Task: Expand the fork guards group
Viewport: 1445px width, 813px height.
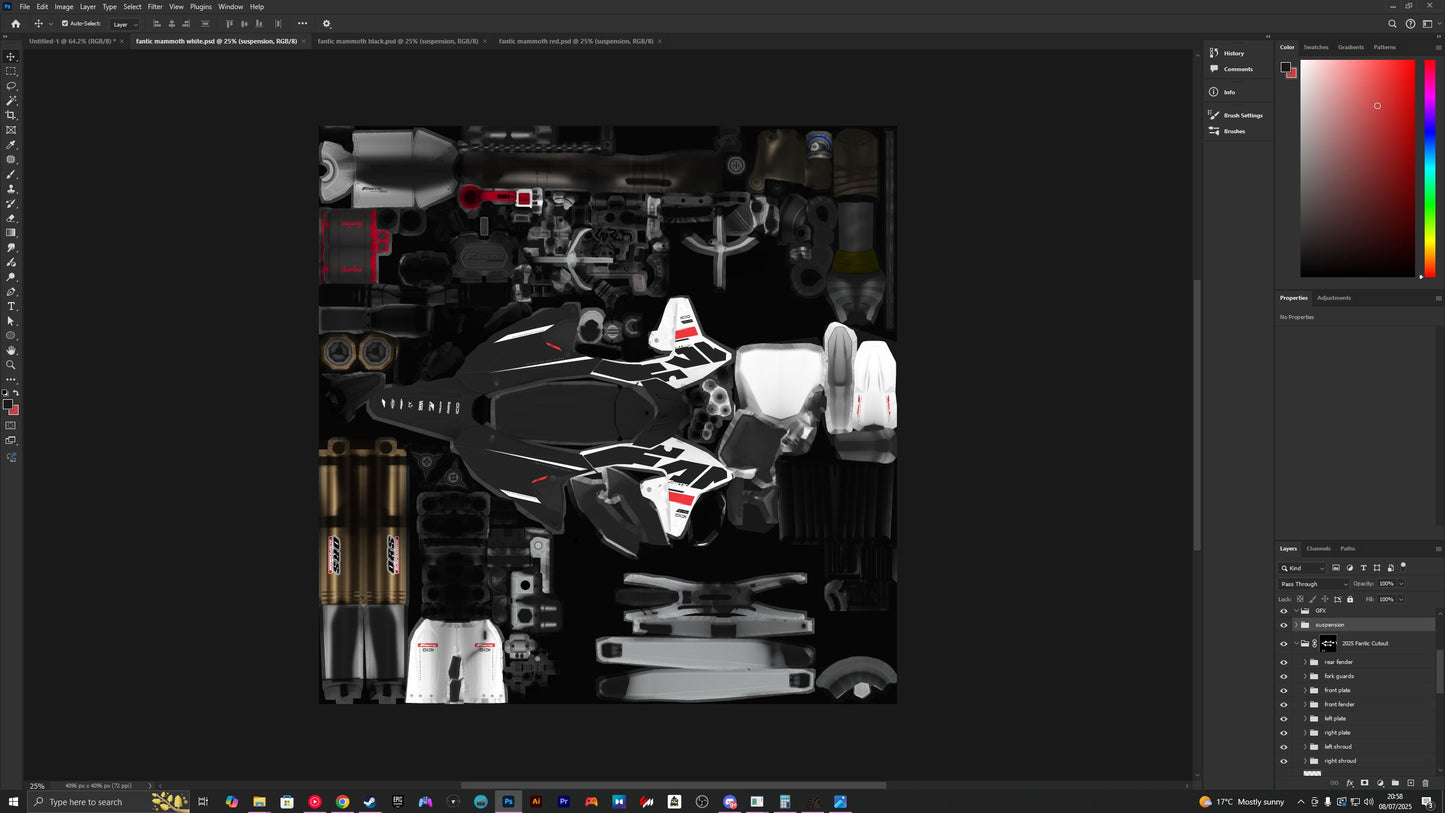Action: pos(1305,676)
